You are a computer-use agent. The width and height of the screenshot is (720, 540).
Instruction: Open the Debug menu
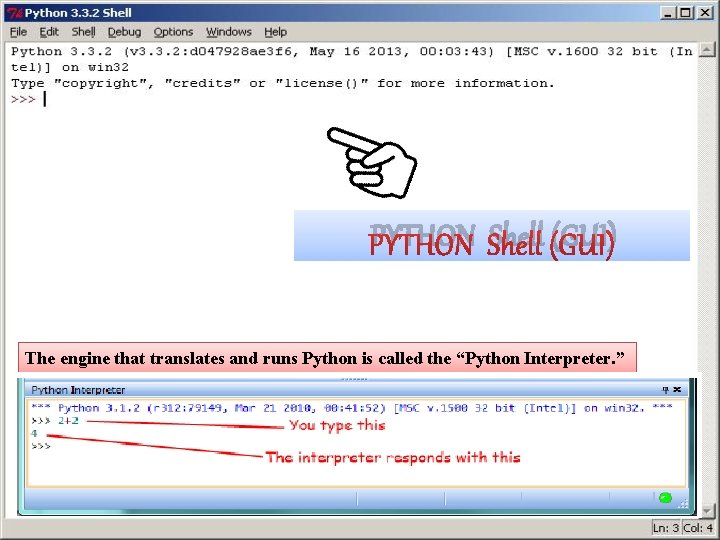pos(124,32)
